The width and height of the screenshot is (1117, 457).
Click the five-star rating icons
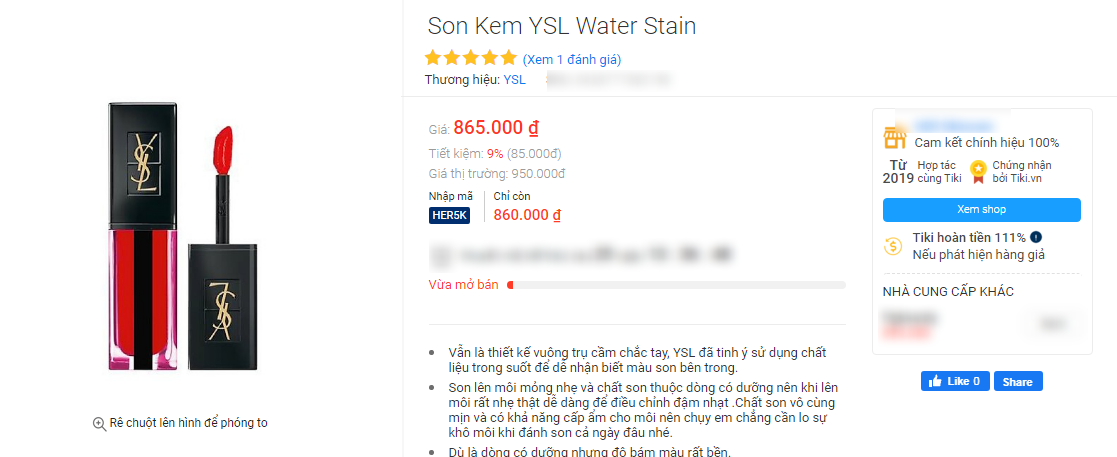[470, 58]
